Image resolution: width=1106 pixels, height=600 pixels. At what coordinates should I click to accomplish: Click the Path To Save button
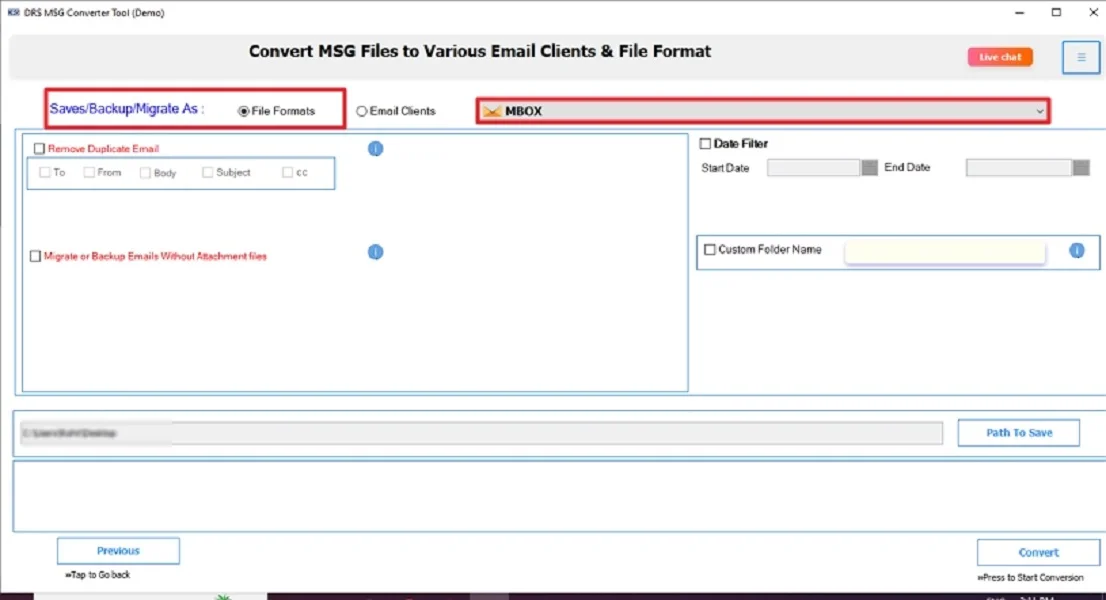pos(1018,432)
